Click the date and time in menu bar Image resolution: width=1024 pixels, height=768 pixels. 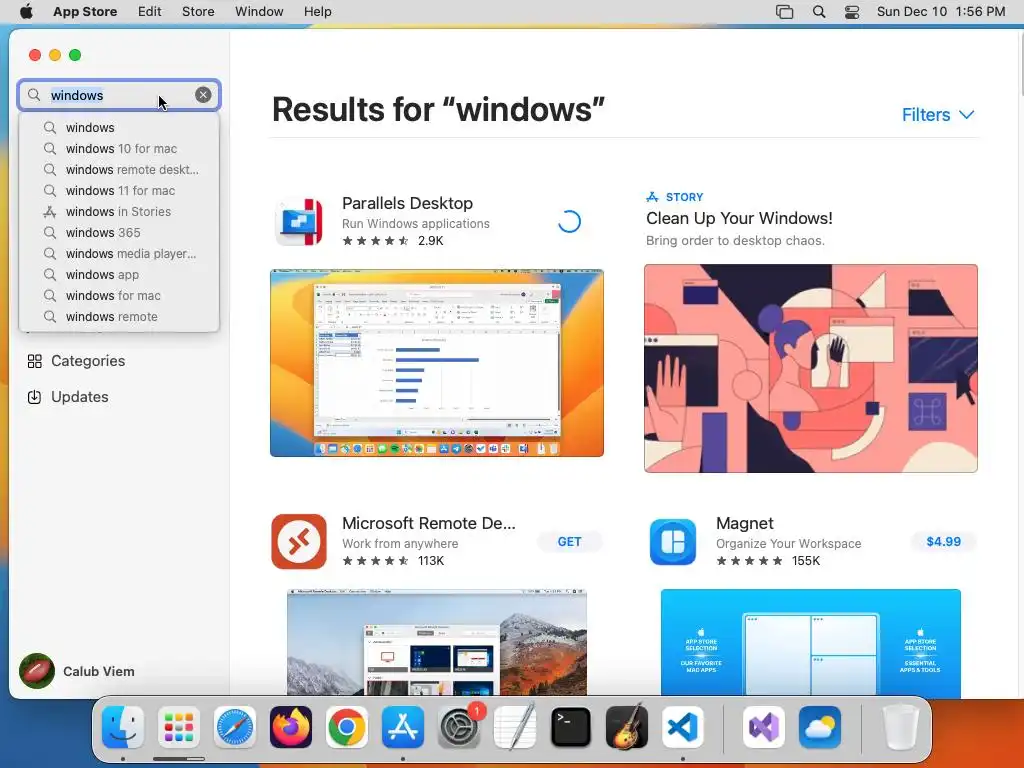click(x=940, y=12)
